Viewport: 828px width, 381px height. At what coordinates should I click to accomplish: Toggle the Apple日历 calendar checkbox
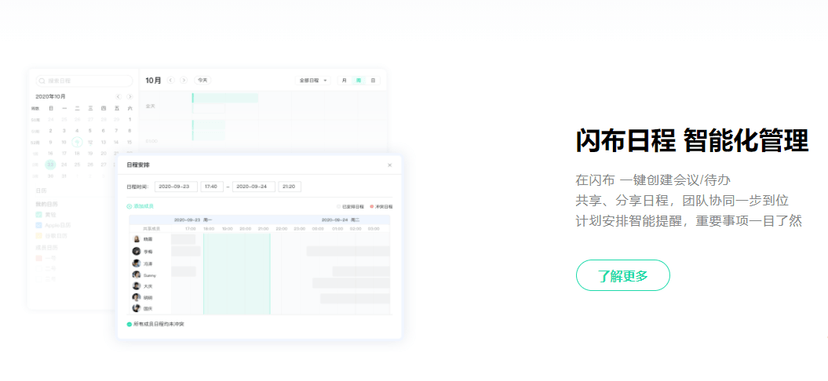(39, 225)
